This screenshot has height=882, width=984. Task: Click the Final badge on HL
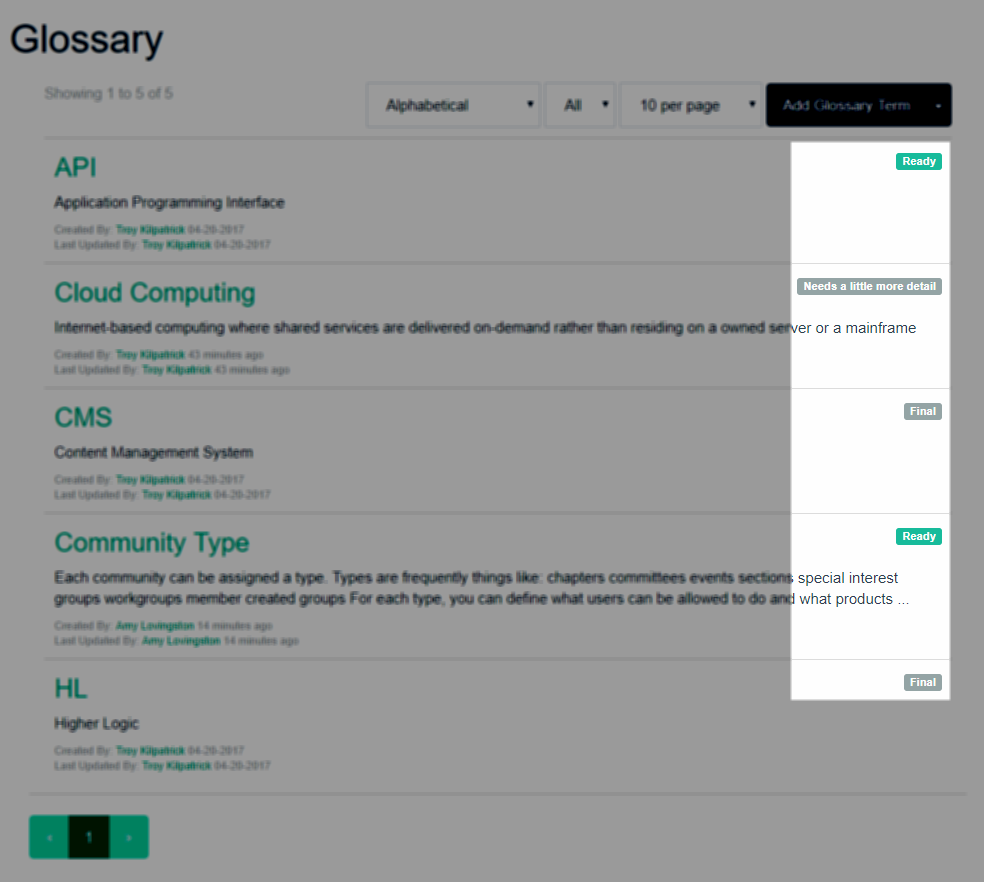(x=922, y=682)
